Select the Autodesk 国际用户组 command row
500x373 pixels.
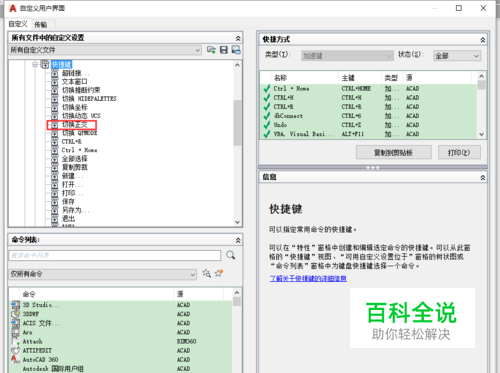point(121,369)
